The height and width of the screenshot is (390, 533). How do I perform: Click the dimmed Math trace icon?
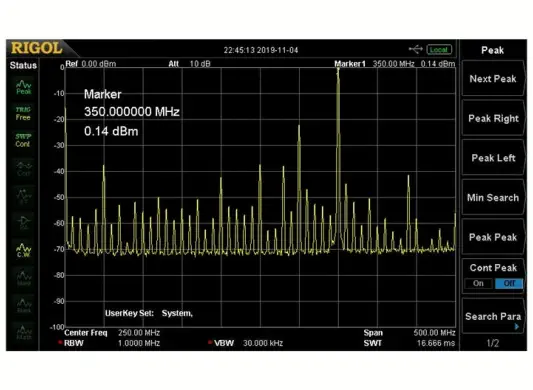(24, 333)
